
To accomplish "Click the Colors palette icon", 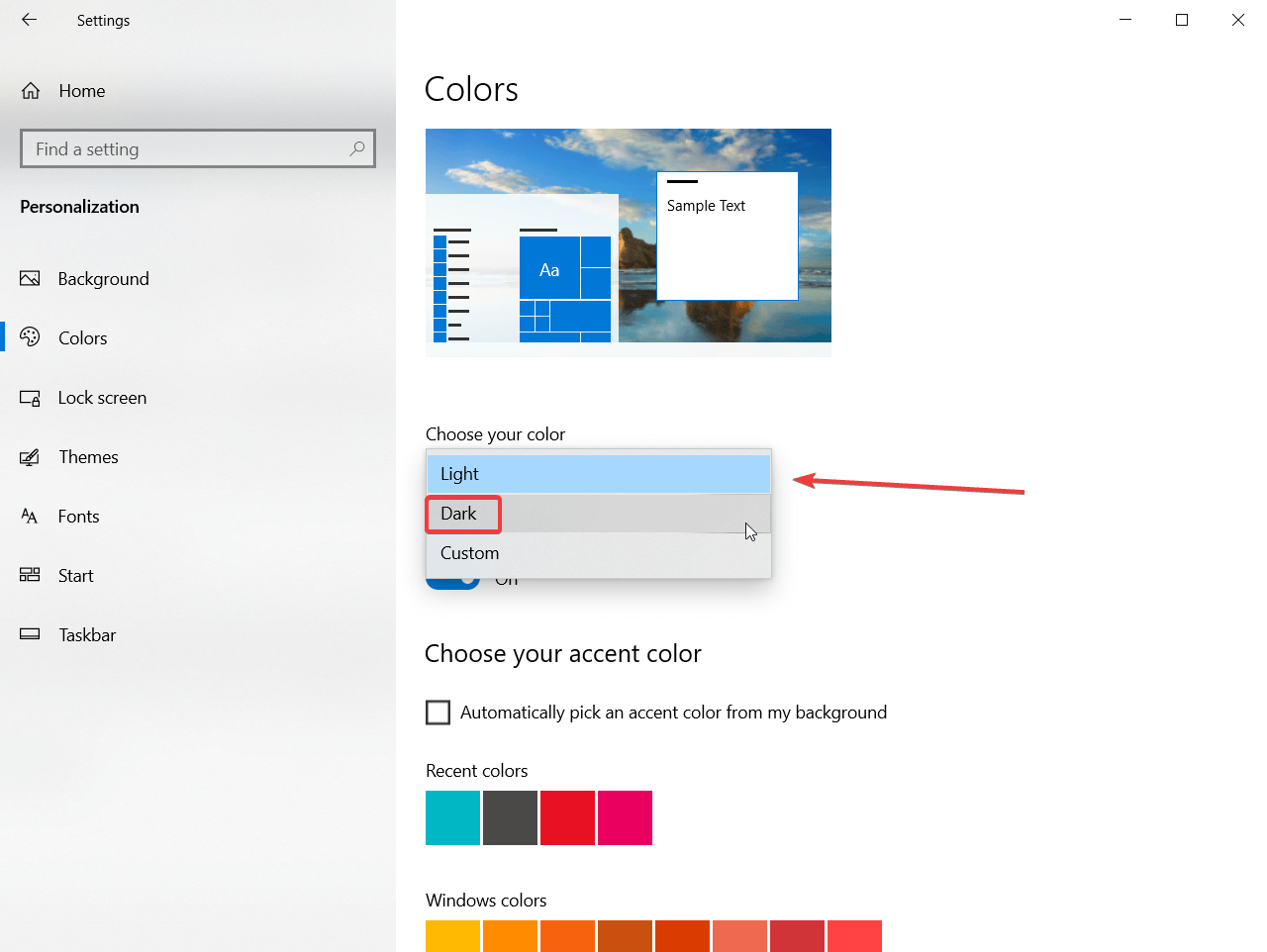I will [30, 337].
